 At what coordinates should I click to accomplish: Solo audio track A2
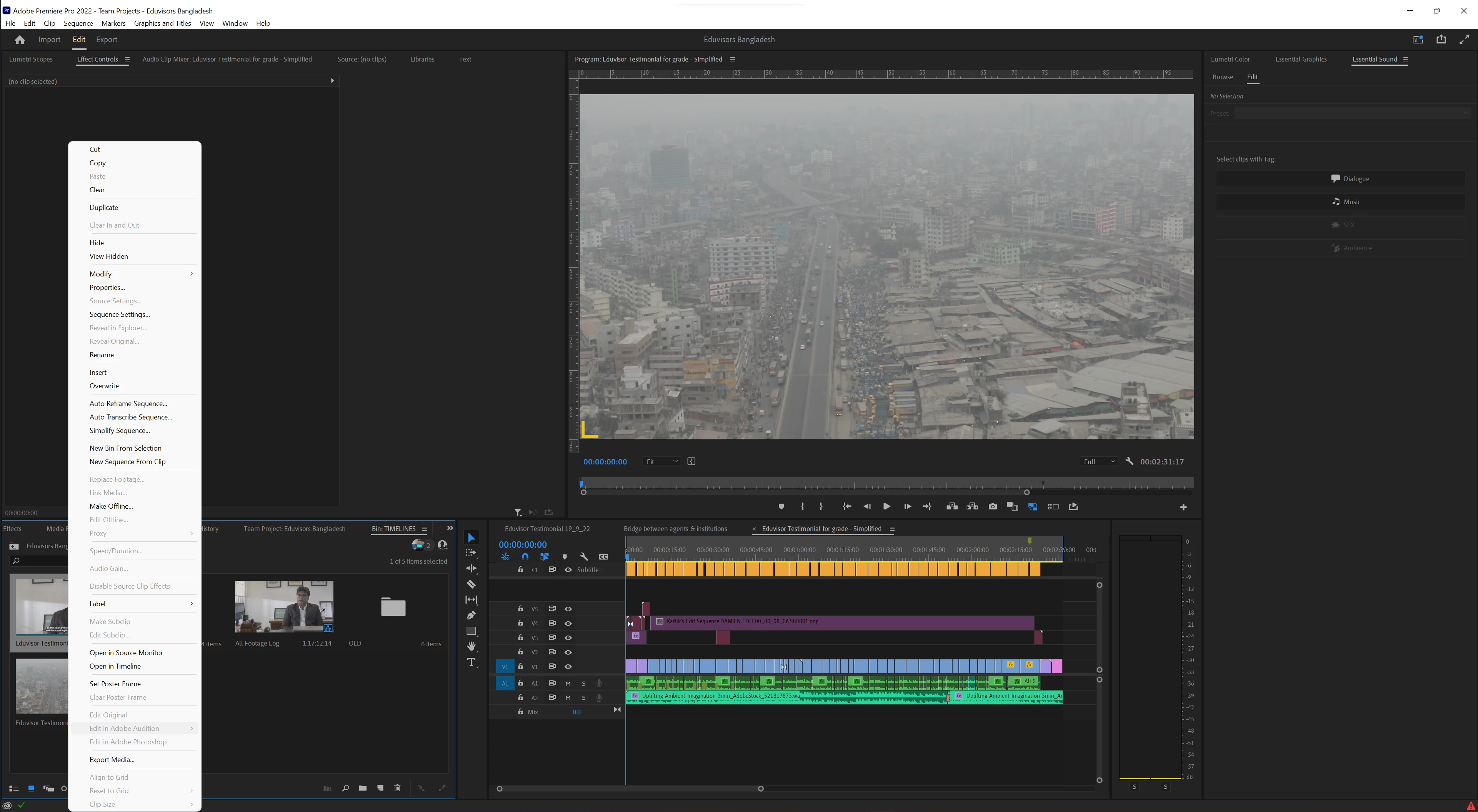point(583,697)
